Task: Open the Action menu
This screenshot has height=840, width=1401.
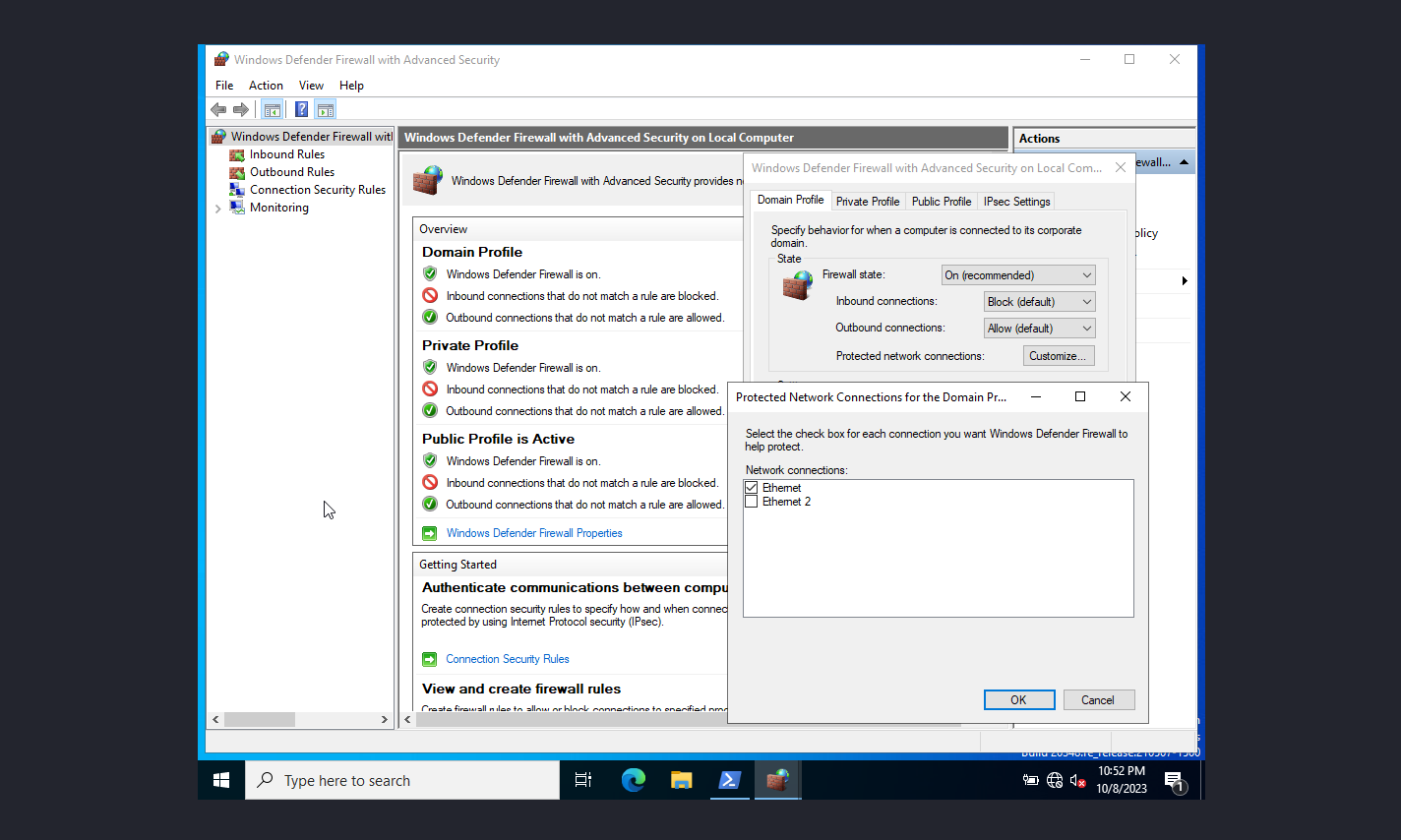Action: pos(266,86)
